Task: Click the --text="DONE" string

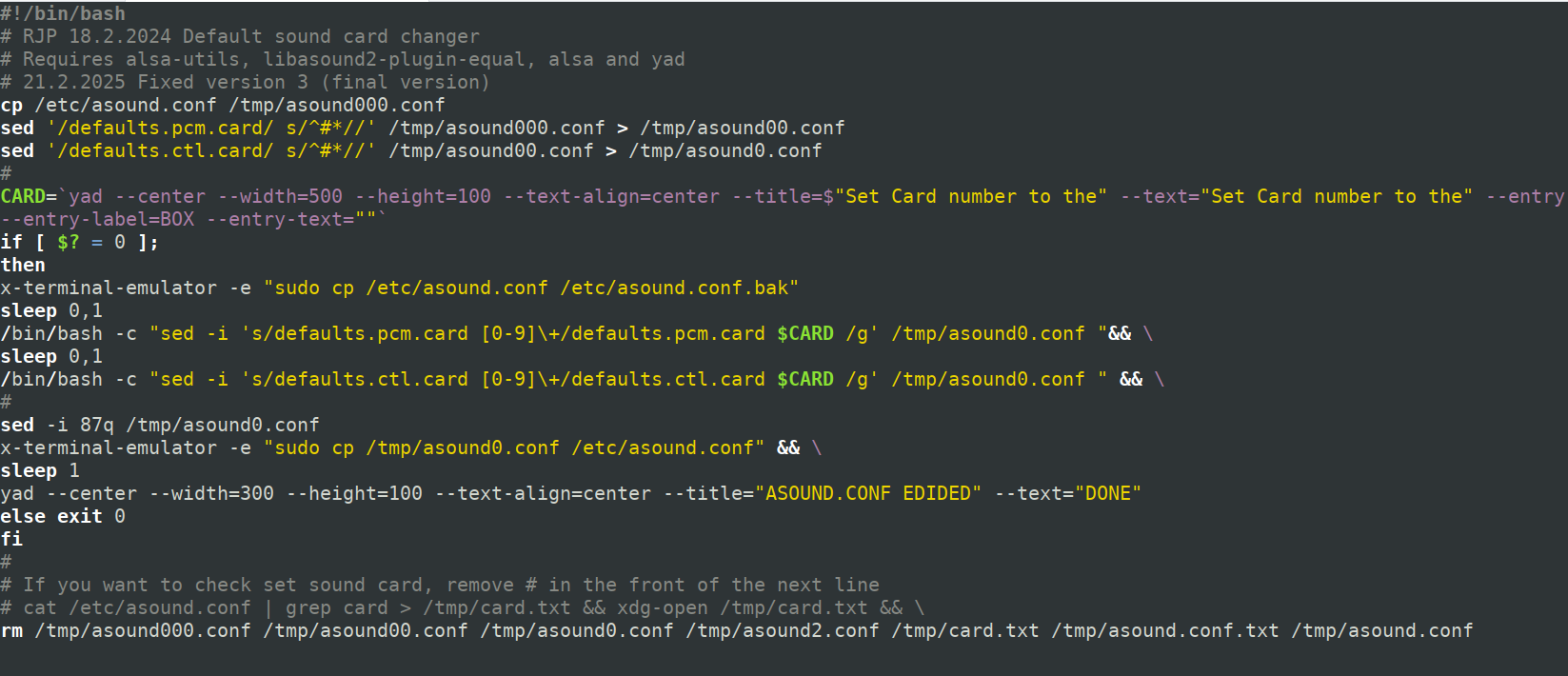Action: point(1068,493)
